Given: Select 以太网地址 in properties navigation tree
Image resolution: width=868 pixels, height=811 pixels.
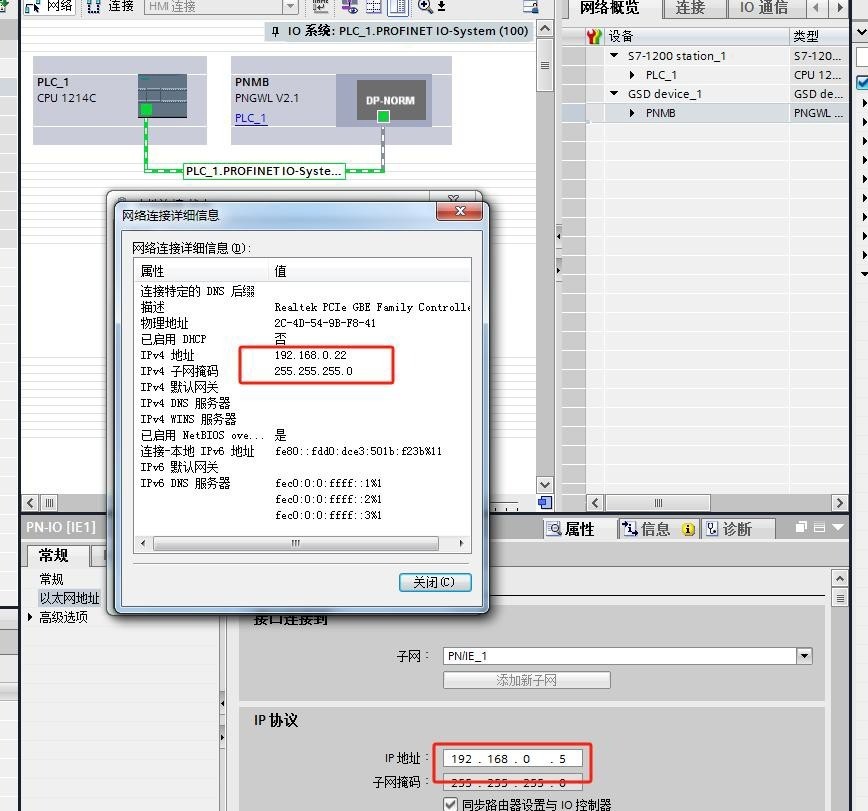Looking at the screenshot, I should 69,598.
